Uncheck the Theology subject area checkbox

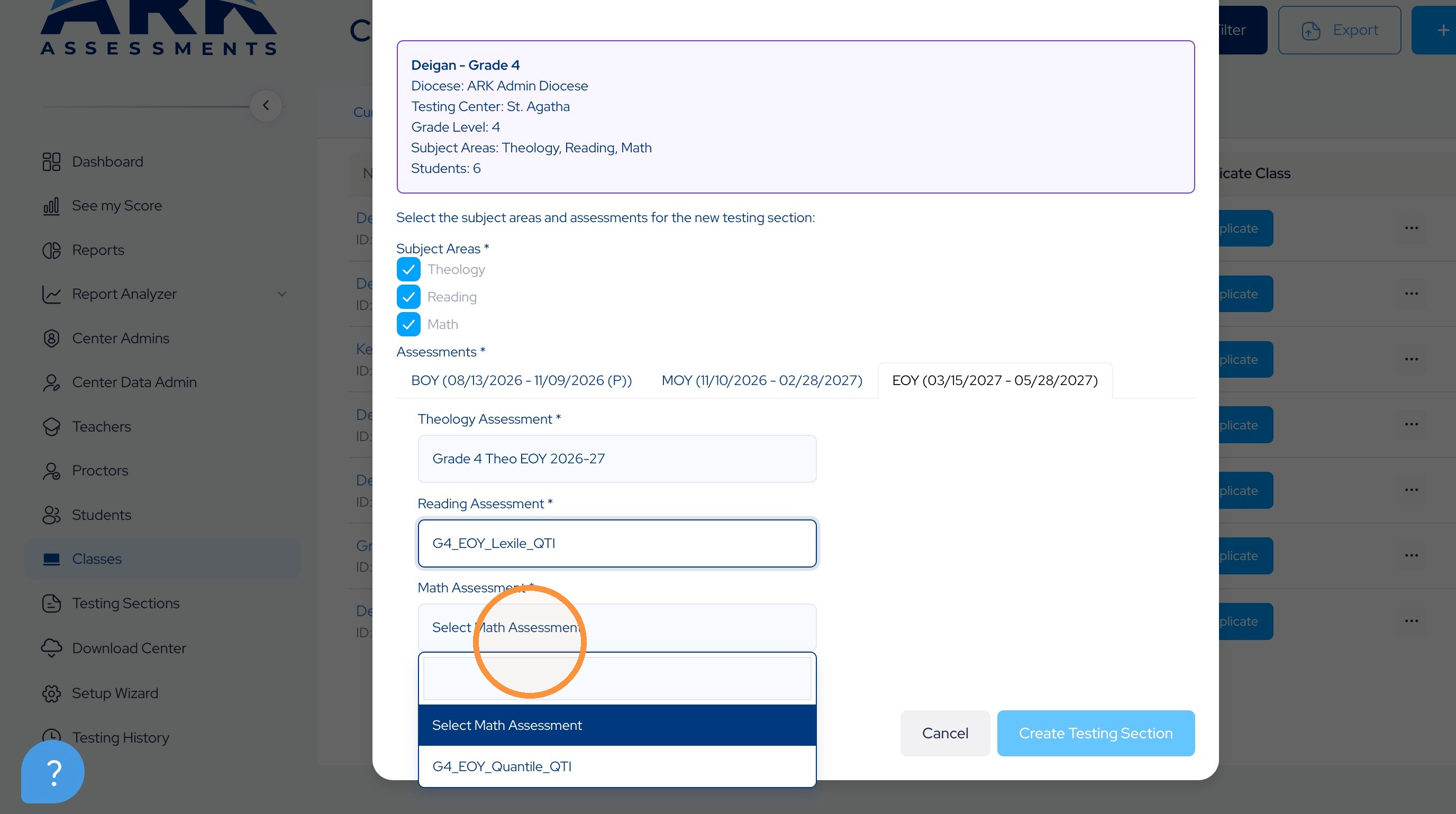408,269
